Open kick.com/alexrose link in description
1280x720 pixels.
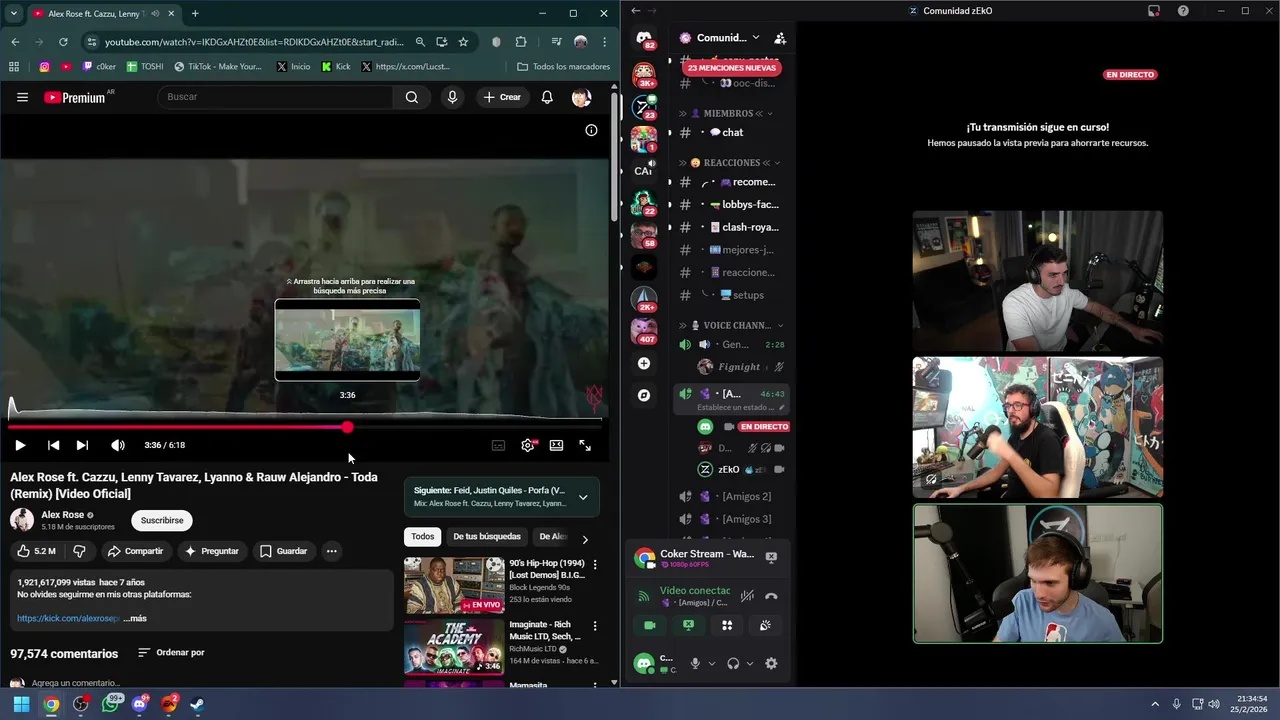68,618
